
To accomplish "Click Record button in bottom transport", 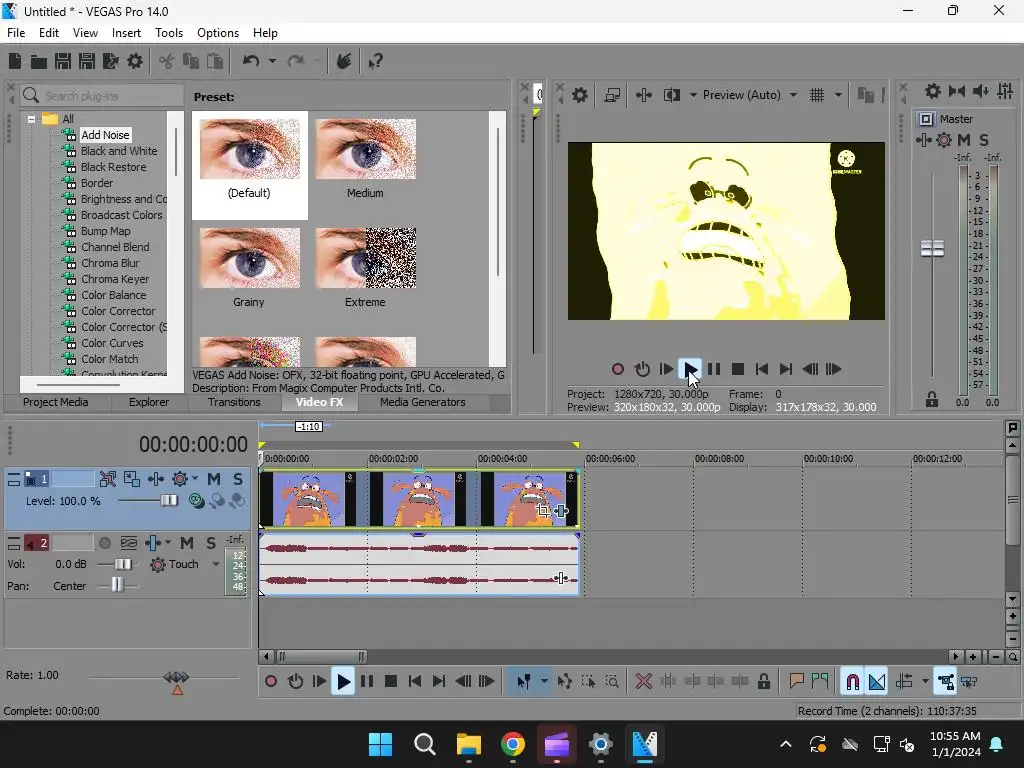I will click(270, 682).
